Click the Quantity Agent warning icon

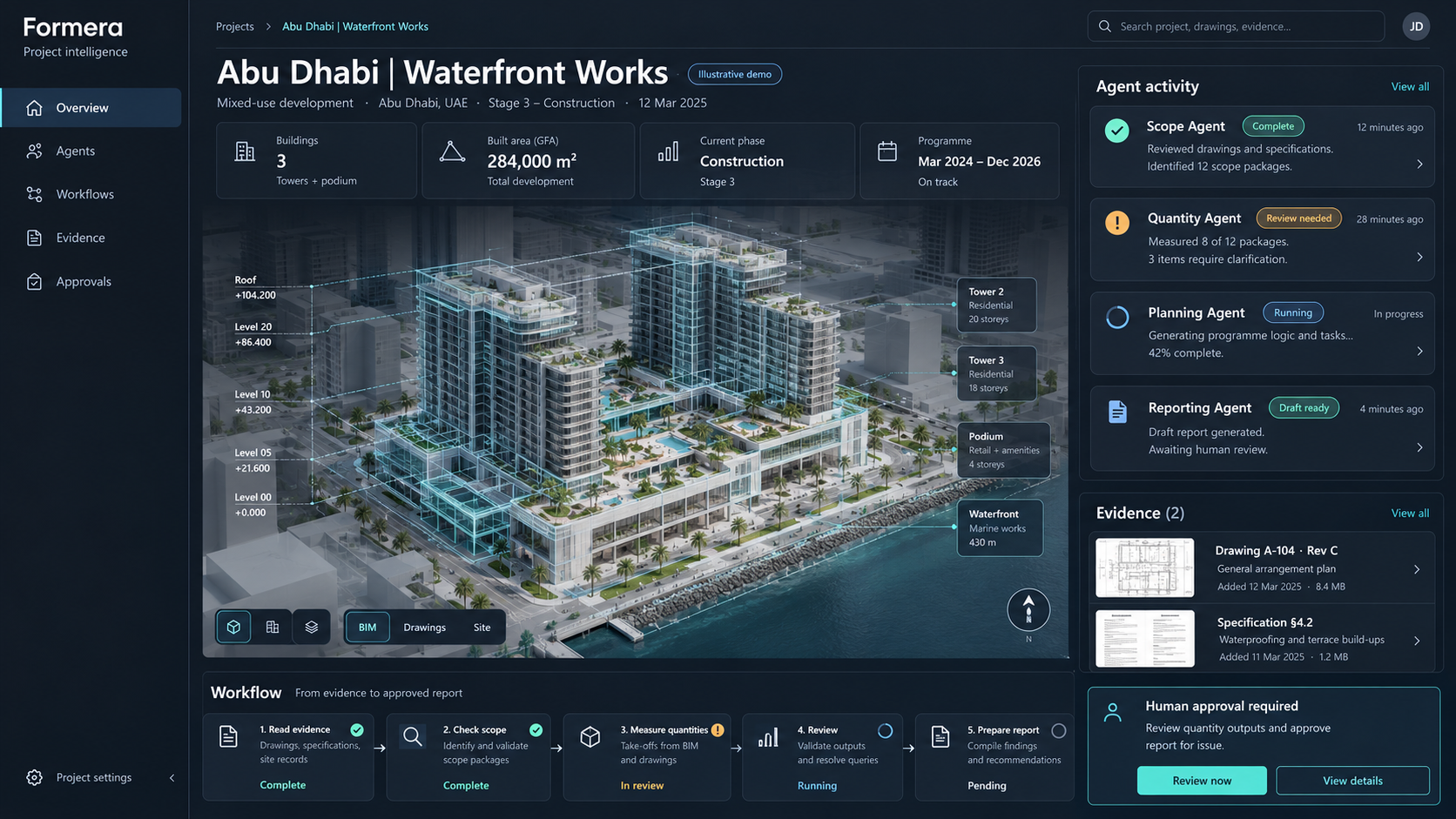pos(1117,223)
